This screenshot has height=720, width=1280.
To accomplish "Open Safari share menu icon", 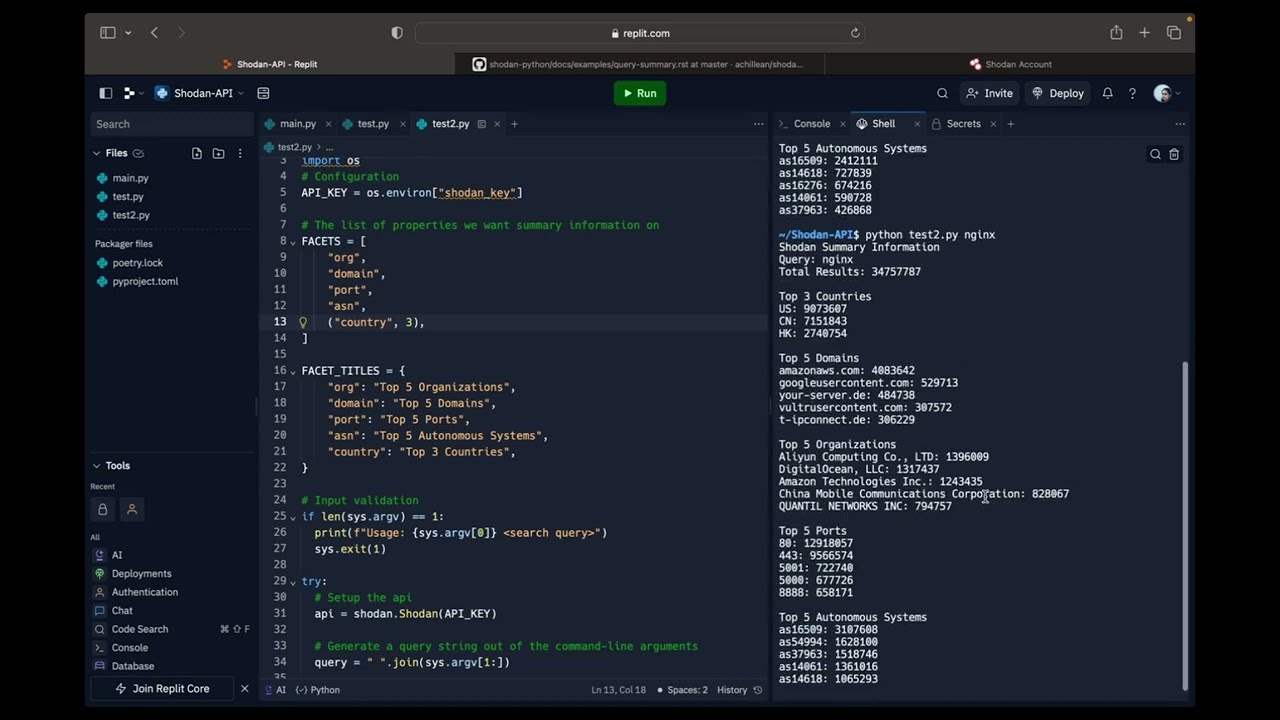I will click(1116, 33).
